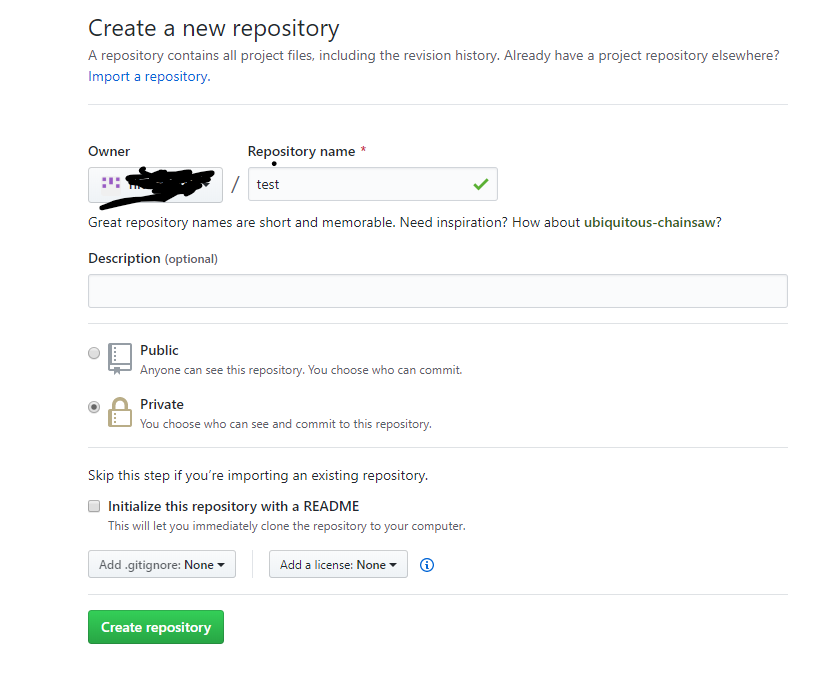The image size is (837, 673).
Task: Click the bold Private label text
Action: point(162,404)
